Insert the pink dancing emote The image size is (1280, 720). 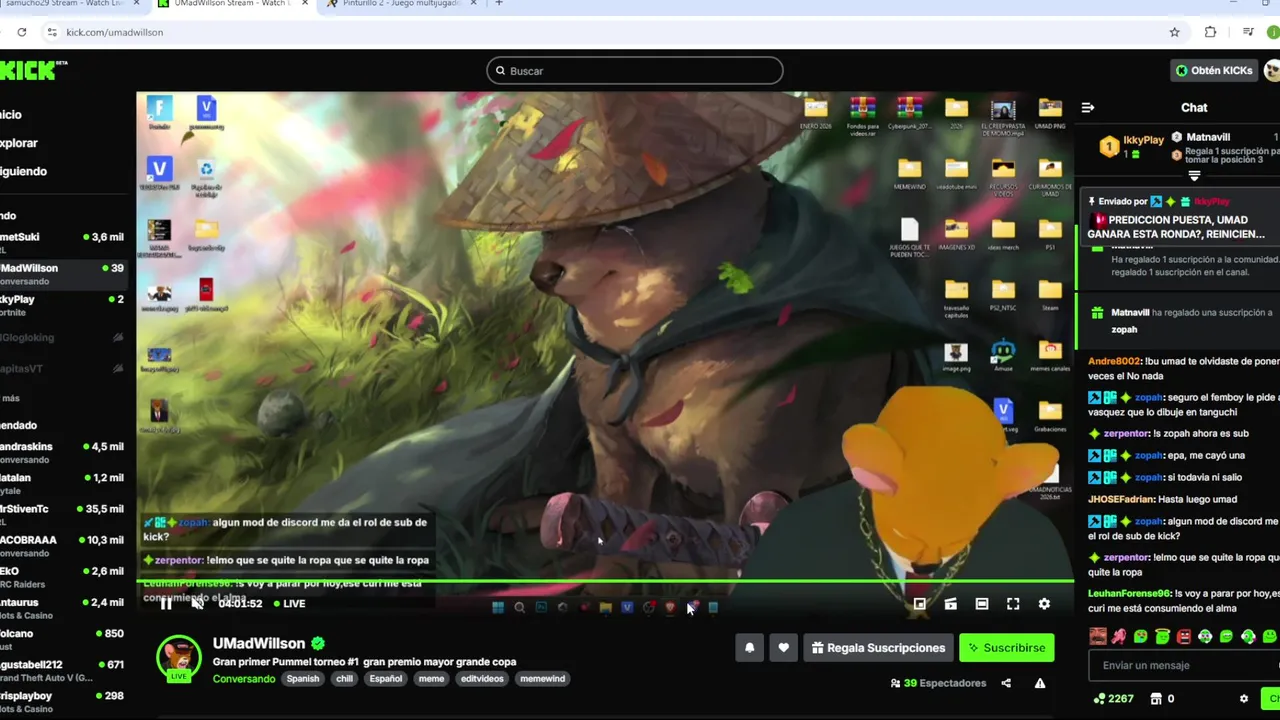(1119, 636)
